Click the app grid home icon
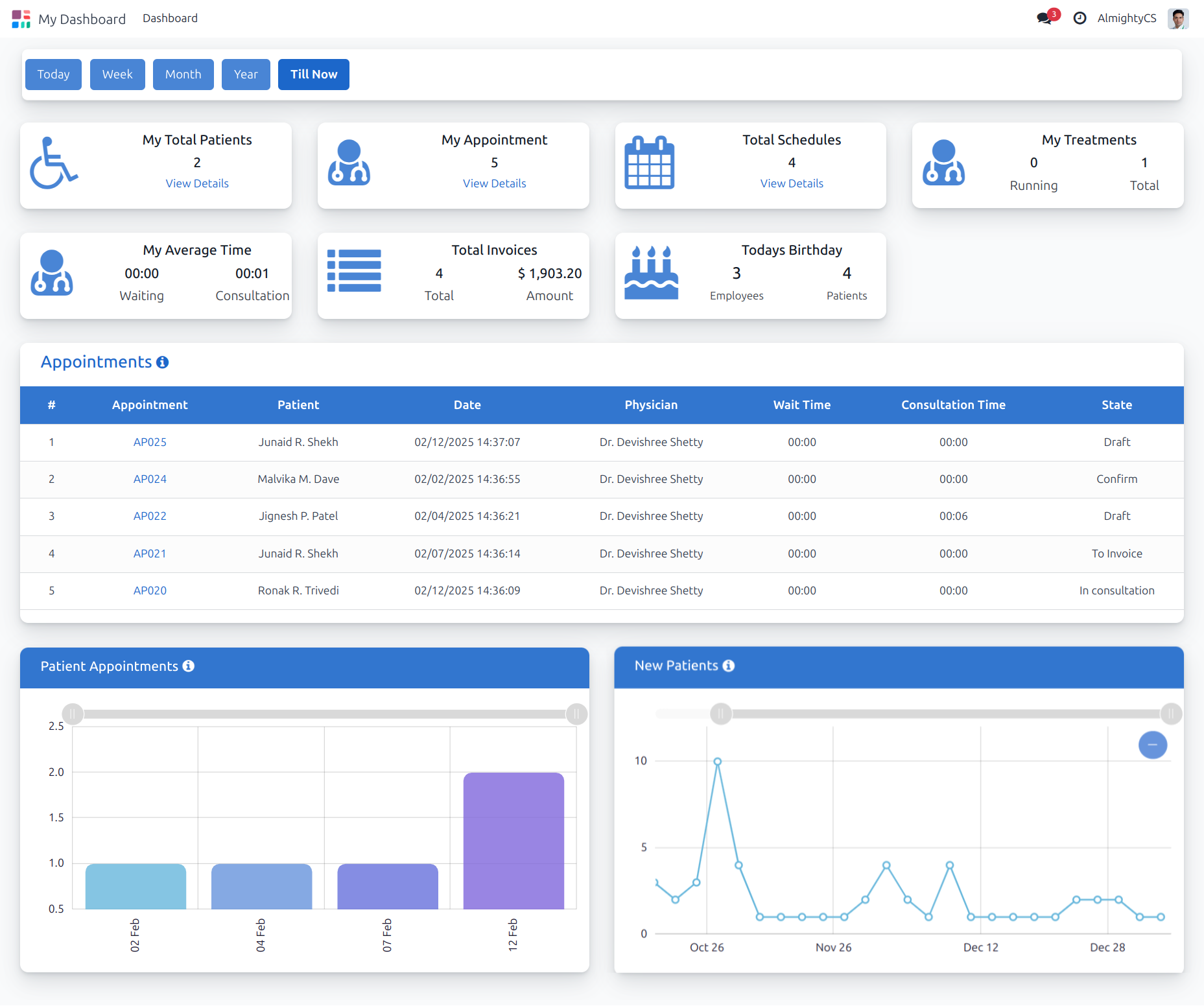Image resolution: width=1204 pixels, height=1006 pixels. (21, 19)
